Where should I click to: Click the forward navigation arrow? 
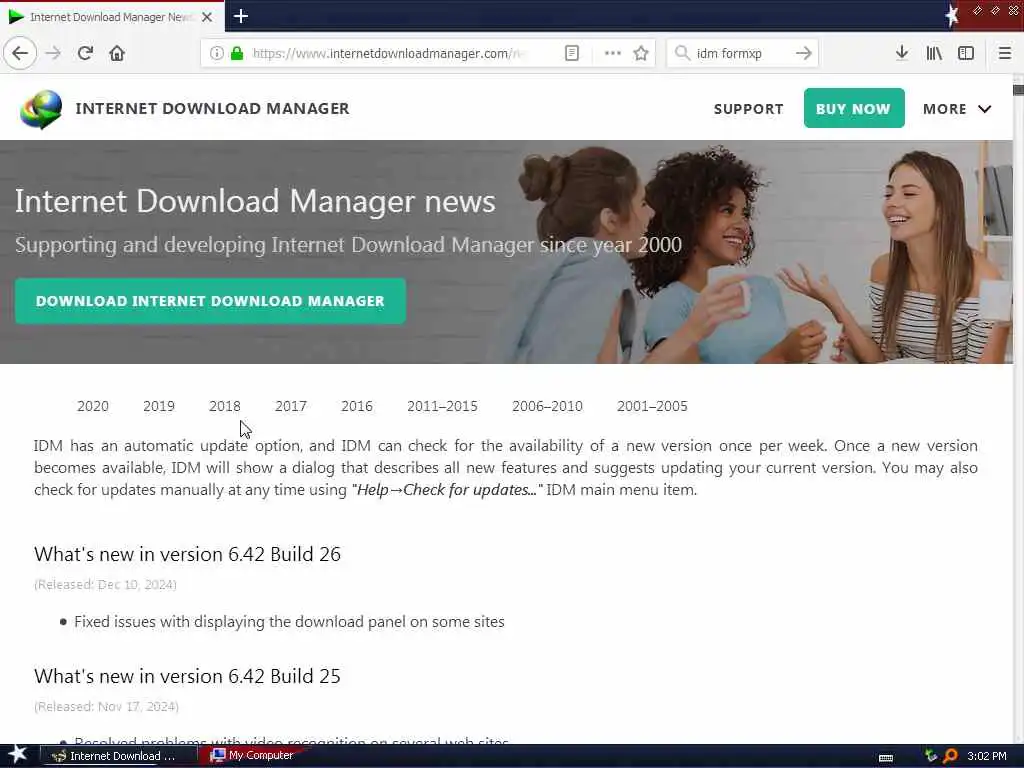(x=53, y=54)
